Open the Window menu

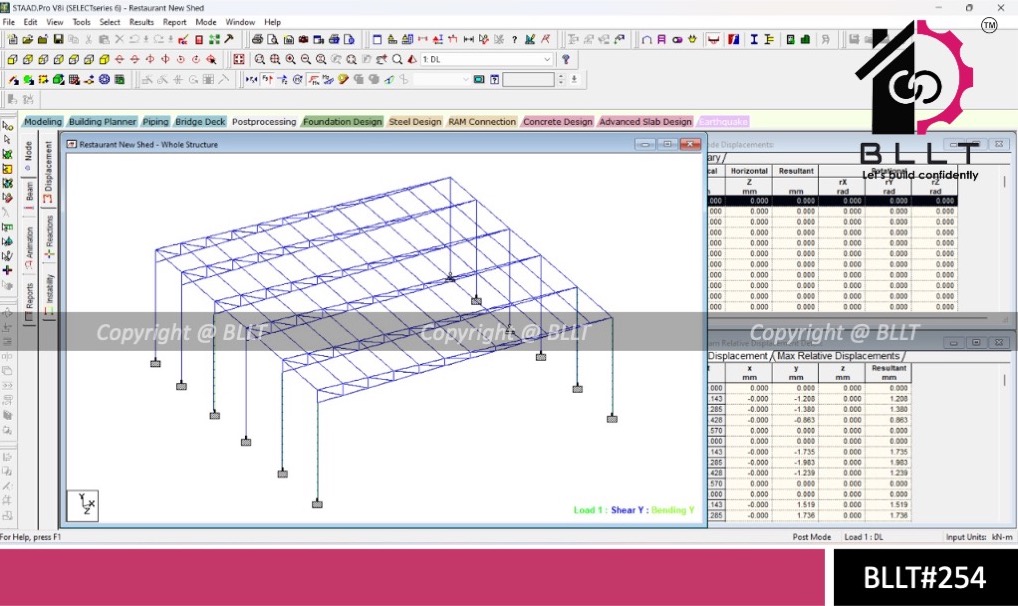[240, 22]
